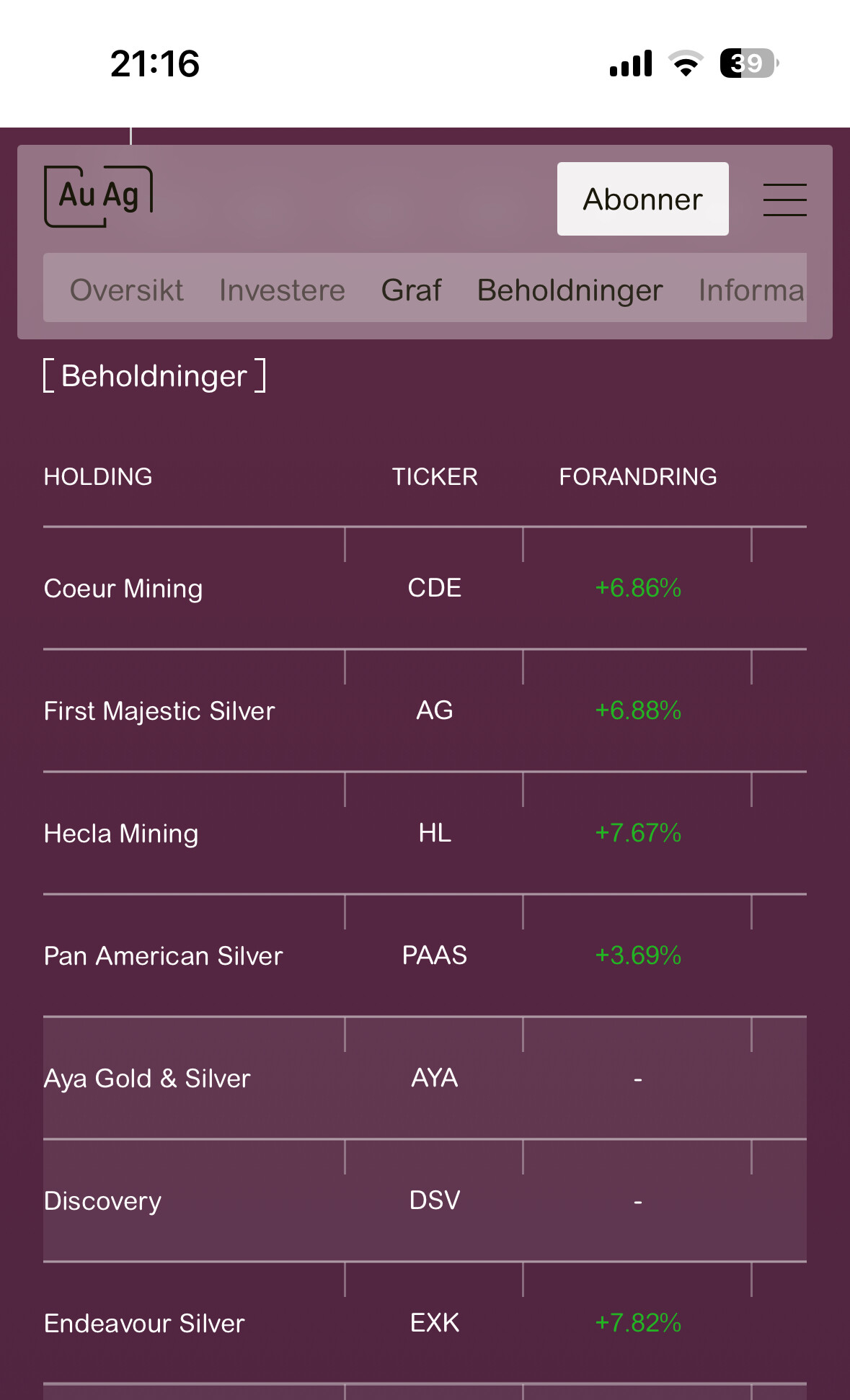Open the hamburger navigation menu
Image resolution: width=850 pixels, height=1400 pixels.
coord(784,200)
